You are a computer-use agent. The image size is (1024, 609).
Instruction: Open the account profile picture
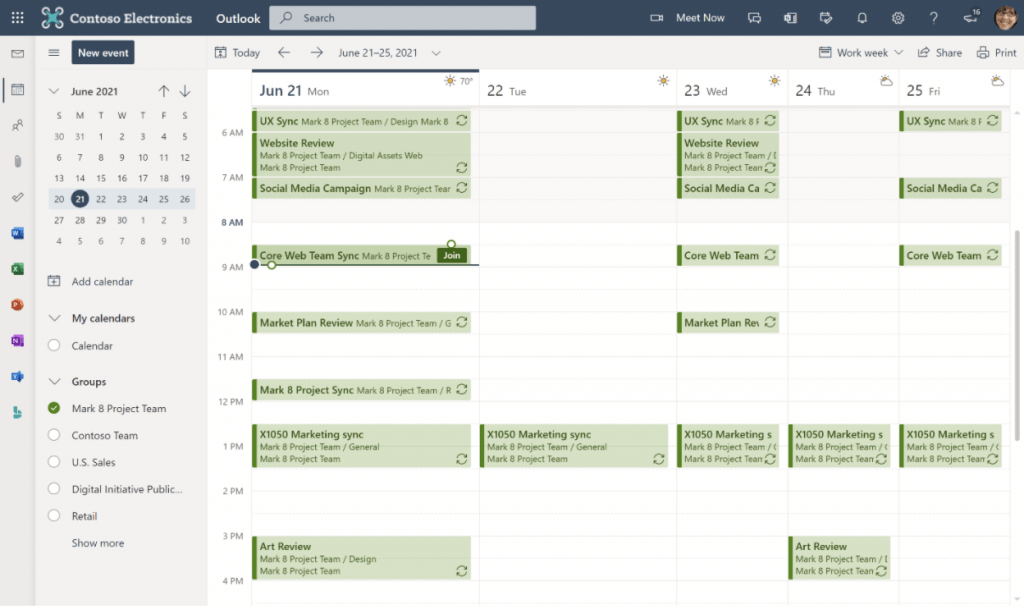click(1006, 18)
